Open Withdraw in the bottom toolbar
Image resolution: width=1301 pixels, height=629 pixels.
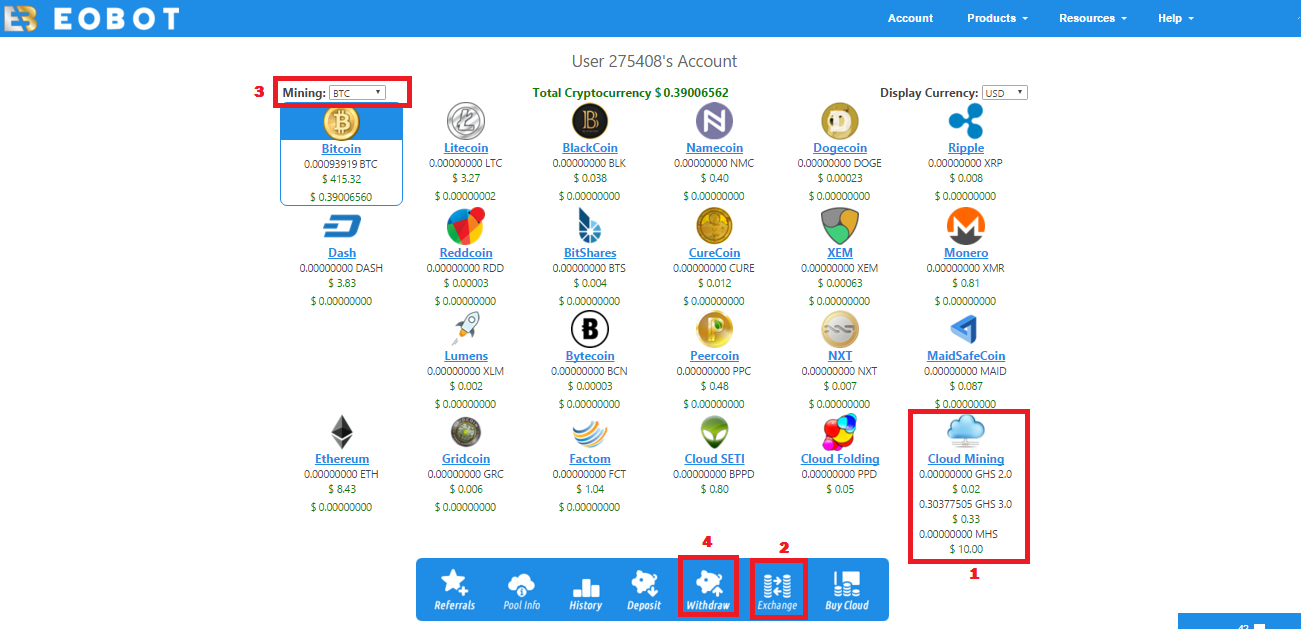(x=708, y=590)
